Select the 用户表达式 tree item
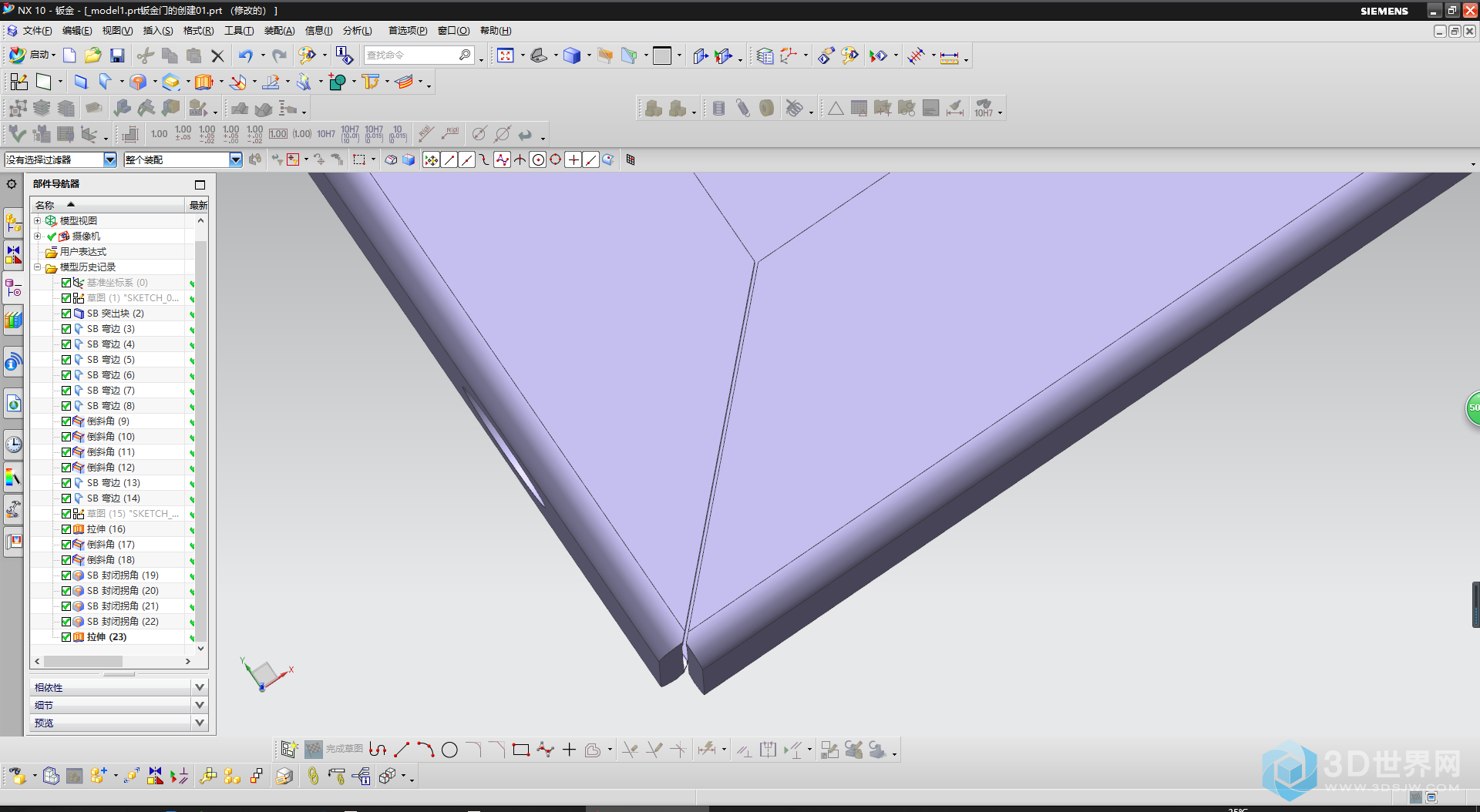1480x812 pixels. [x=83, y=252]
